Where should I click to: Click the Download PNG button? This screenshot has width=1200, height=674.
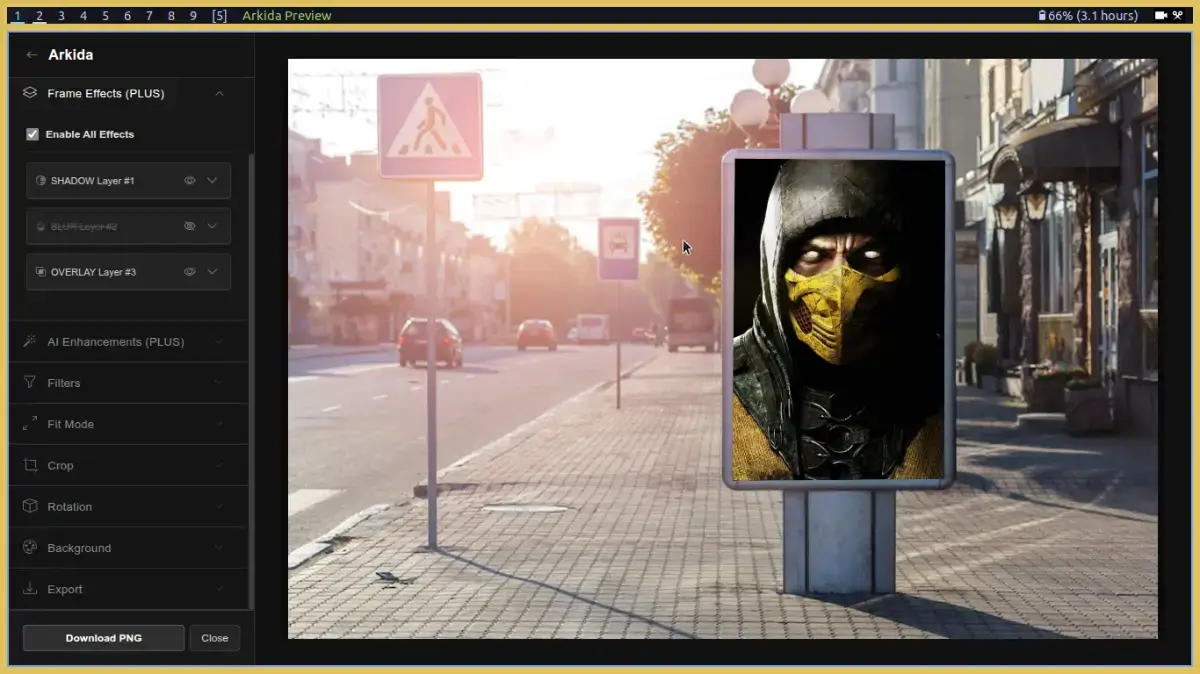click(x=104, y=638)
